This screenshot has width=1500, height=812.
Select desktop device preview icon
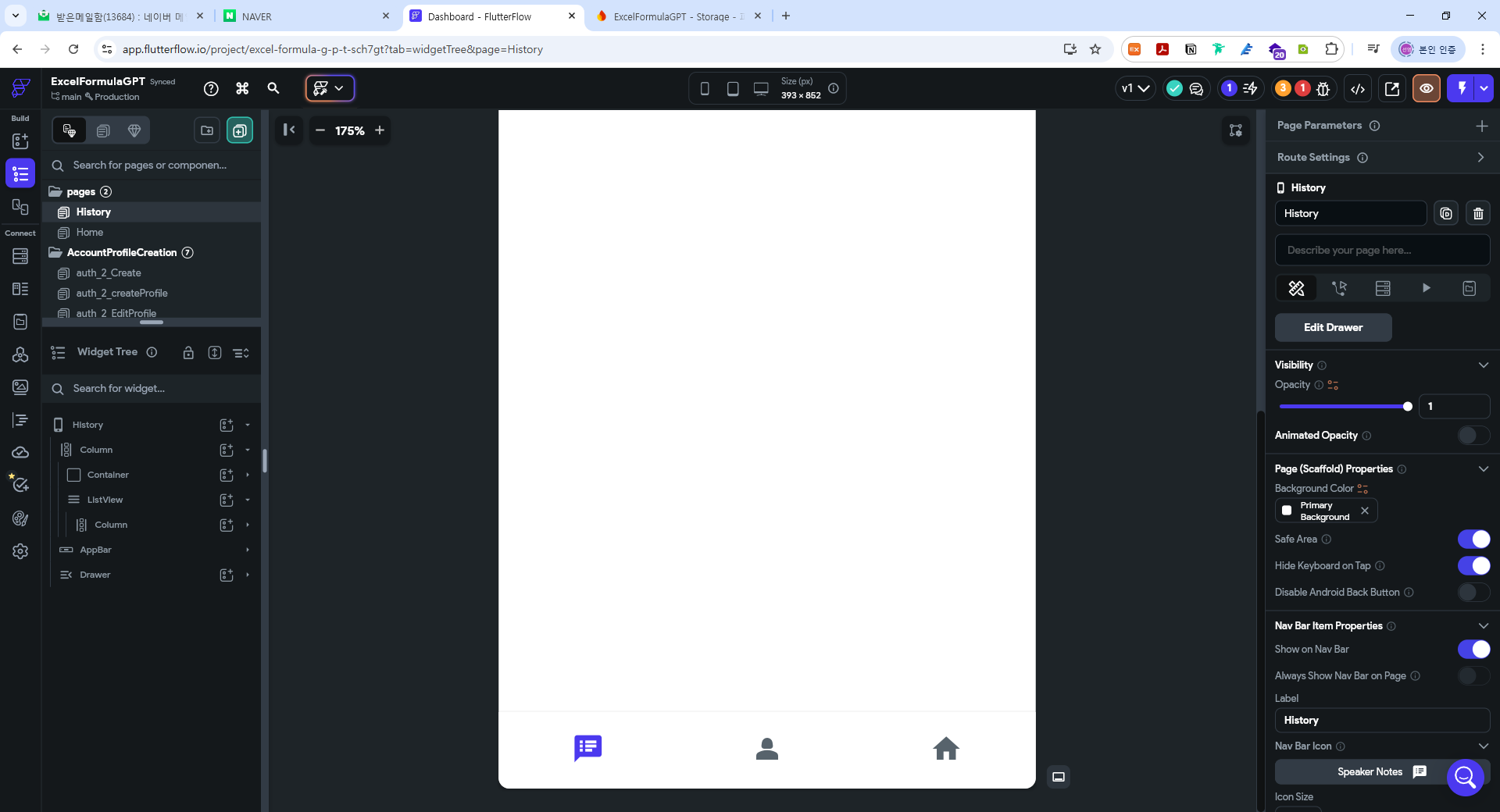pyautogui.click(x=761, y=88)
